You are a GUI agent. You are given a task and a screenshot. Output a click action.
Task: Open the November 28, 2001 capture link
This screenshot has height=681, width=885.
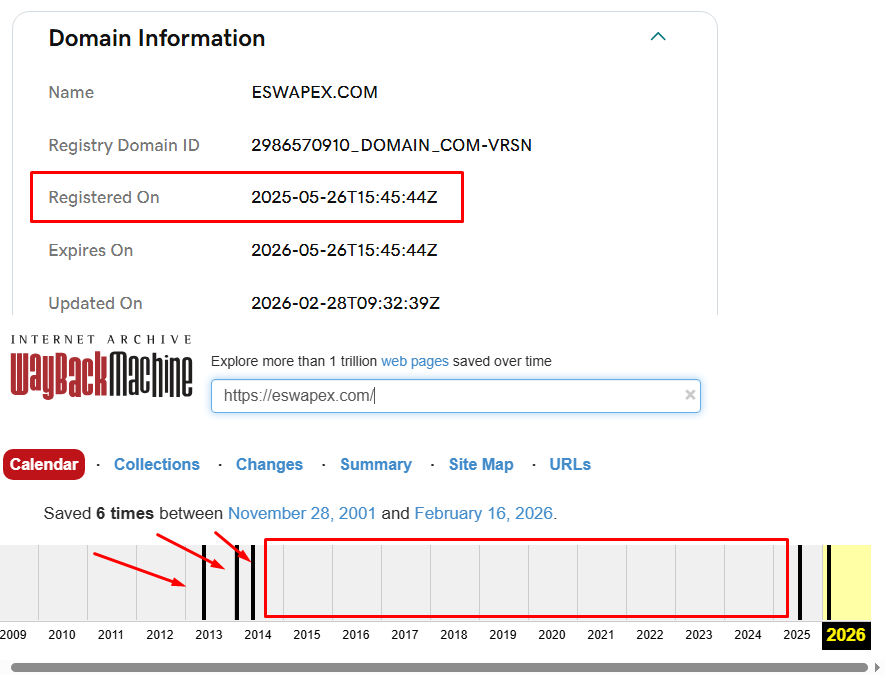click(302, 513)
